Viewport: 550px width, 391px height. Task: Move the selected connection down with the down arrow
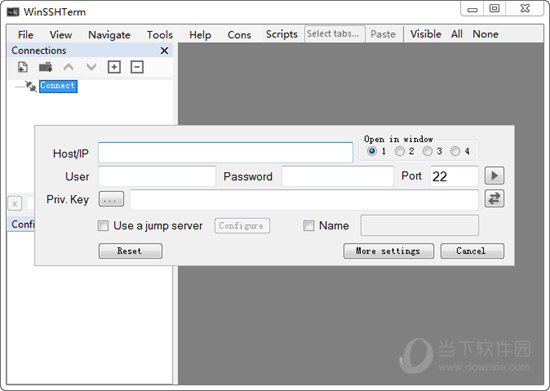point(91,67)
